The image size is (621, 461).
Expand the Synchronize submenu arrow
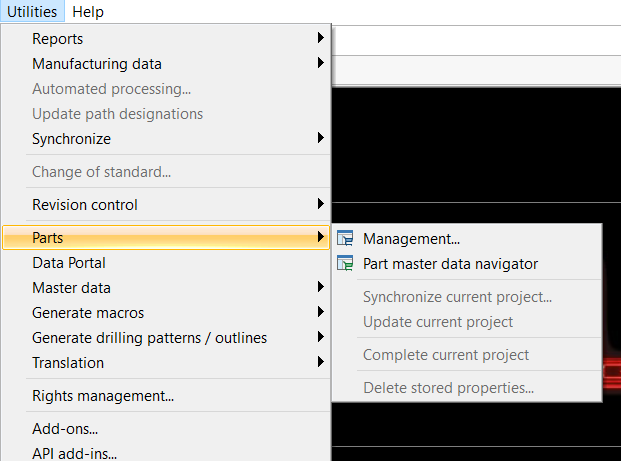click(320, 138)
